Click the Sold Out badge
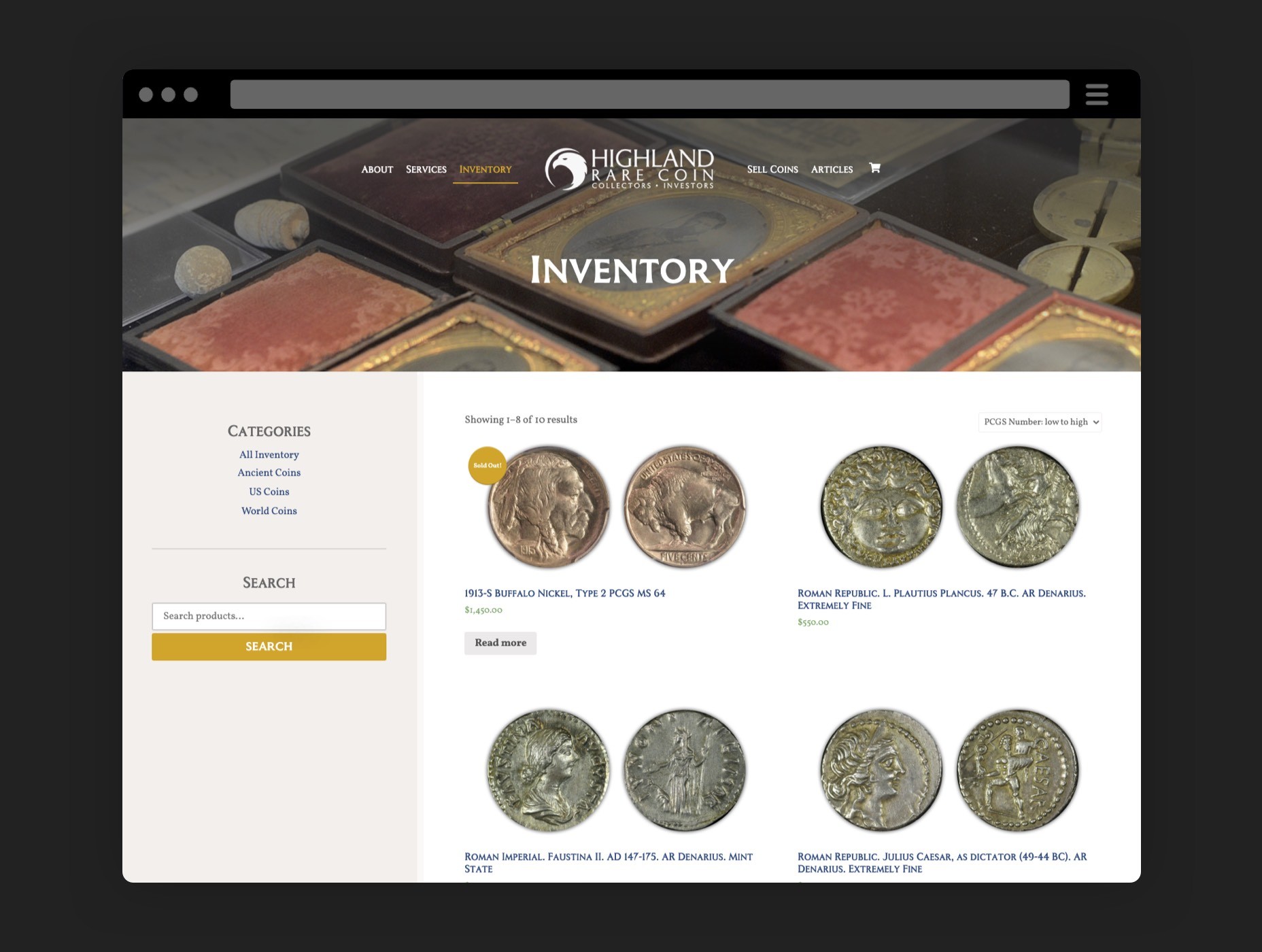Viewport: 1262px width, 952px height. [x=488, y=466]
